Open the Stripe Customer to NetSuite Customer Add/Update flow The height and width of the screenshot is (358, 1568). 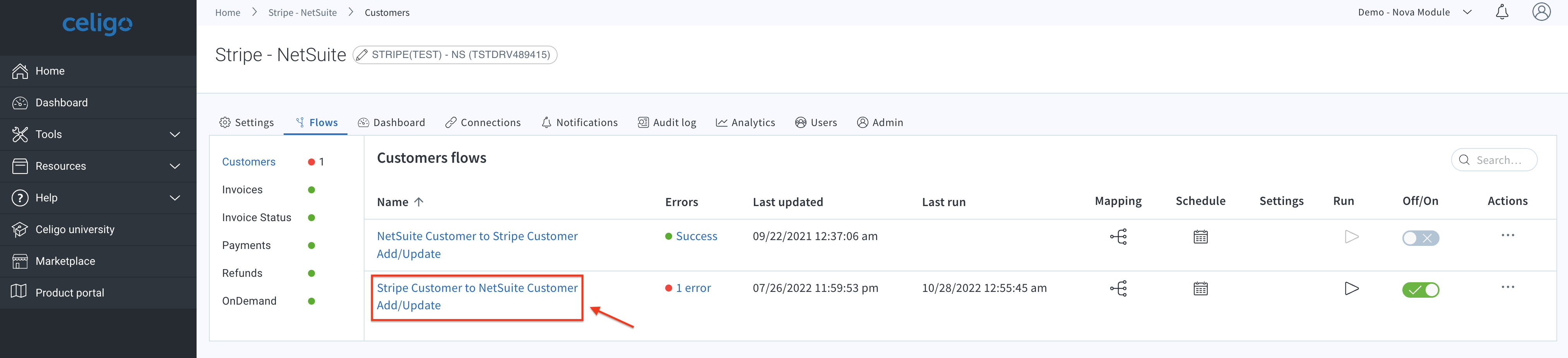pos(477,297)
